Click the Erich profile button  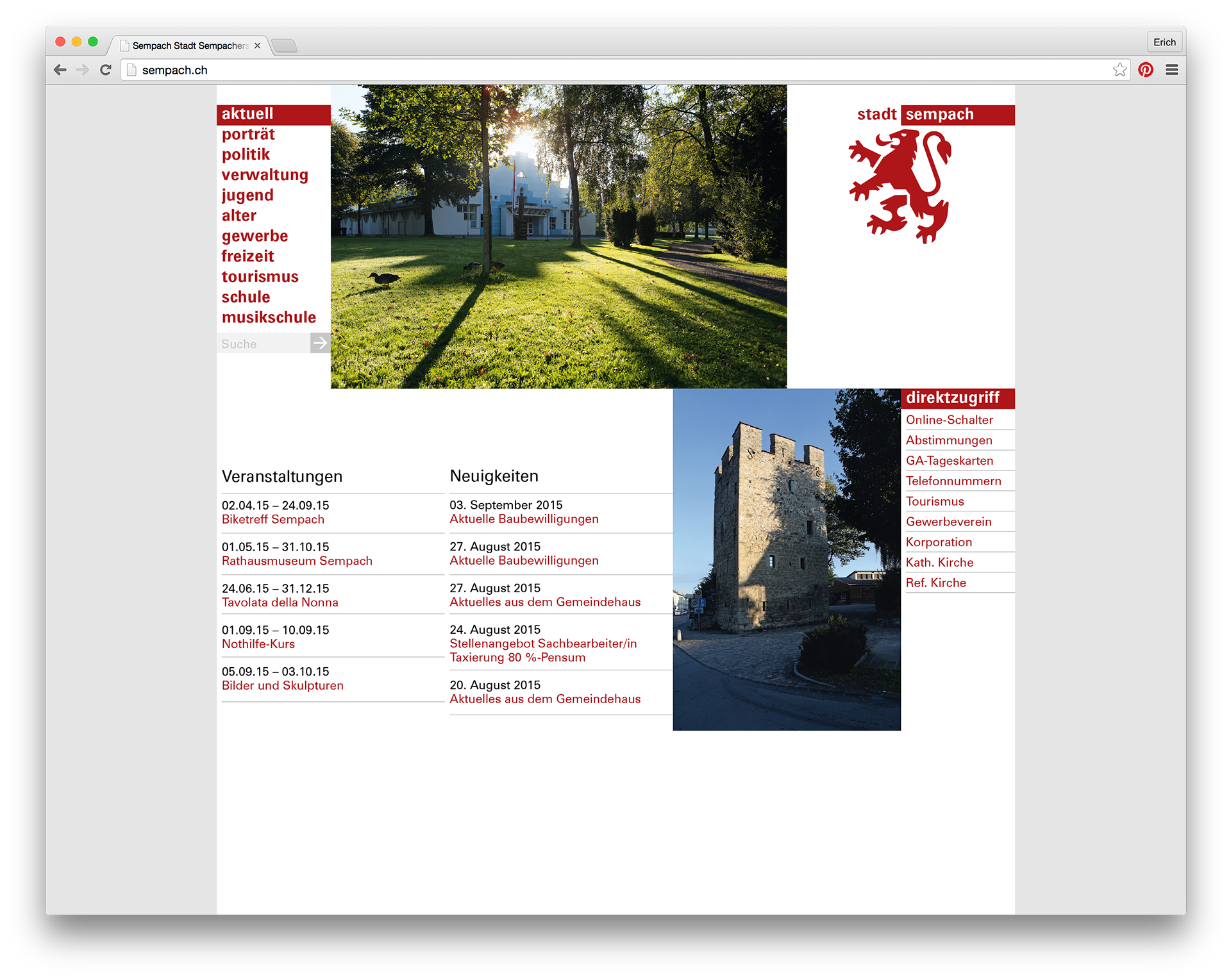tap(1164, 42)
